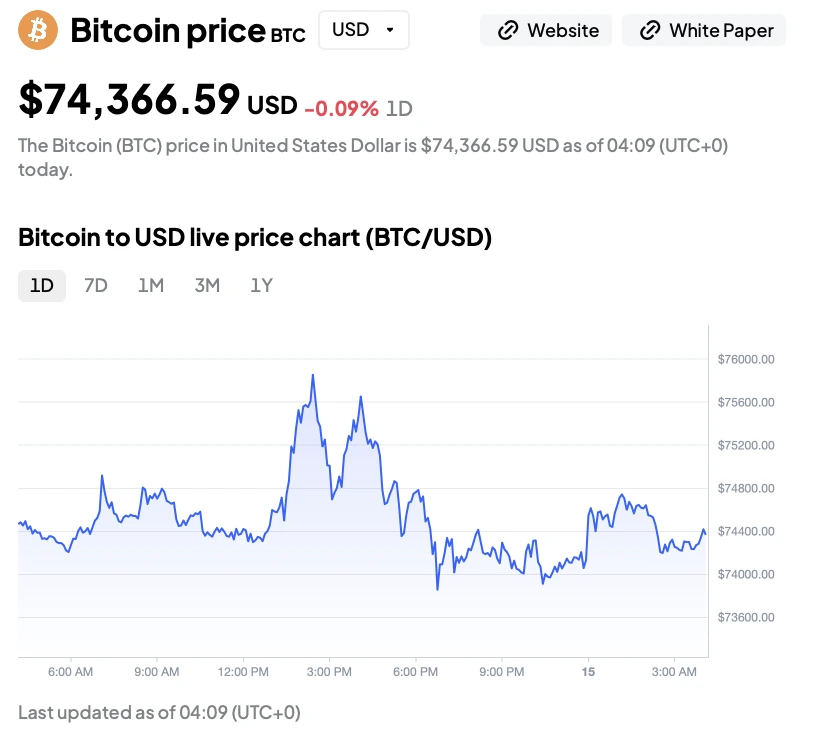
Task: Open the Website link text
Action: [563, 31]
